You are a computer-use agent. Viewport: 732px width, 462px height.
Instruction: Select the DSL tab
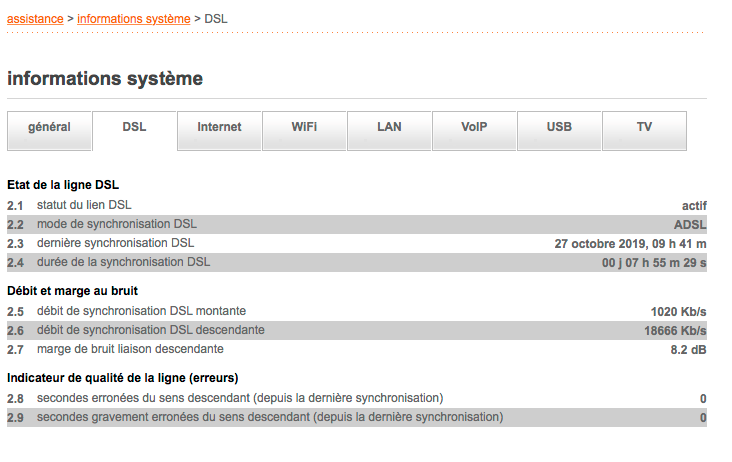[x=134, y=128]
